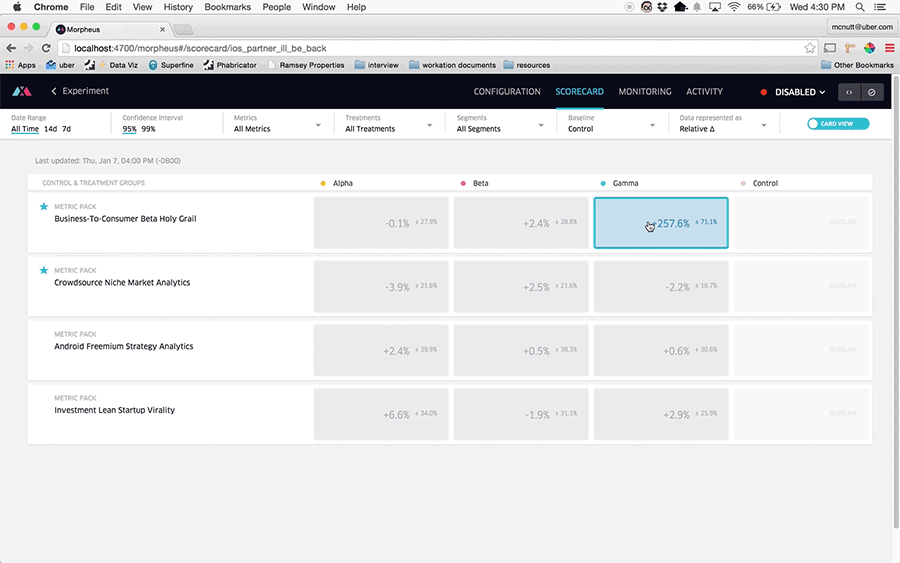The height and width of the screenshot is (563, 900).
Task: Click star icon for Crowdsource Niche Market Analytics
Action: [x=43, y=271]
